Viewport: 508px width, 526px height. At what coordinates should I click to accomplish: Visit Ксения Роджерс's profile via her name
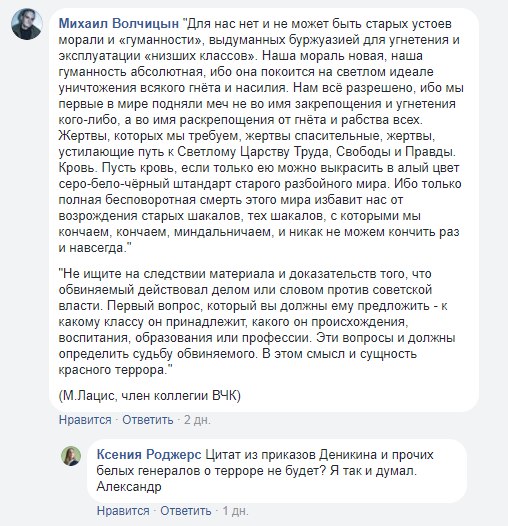tap(149, 455)
